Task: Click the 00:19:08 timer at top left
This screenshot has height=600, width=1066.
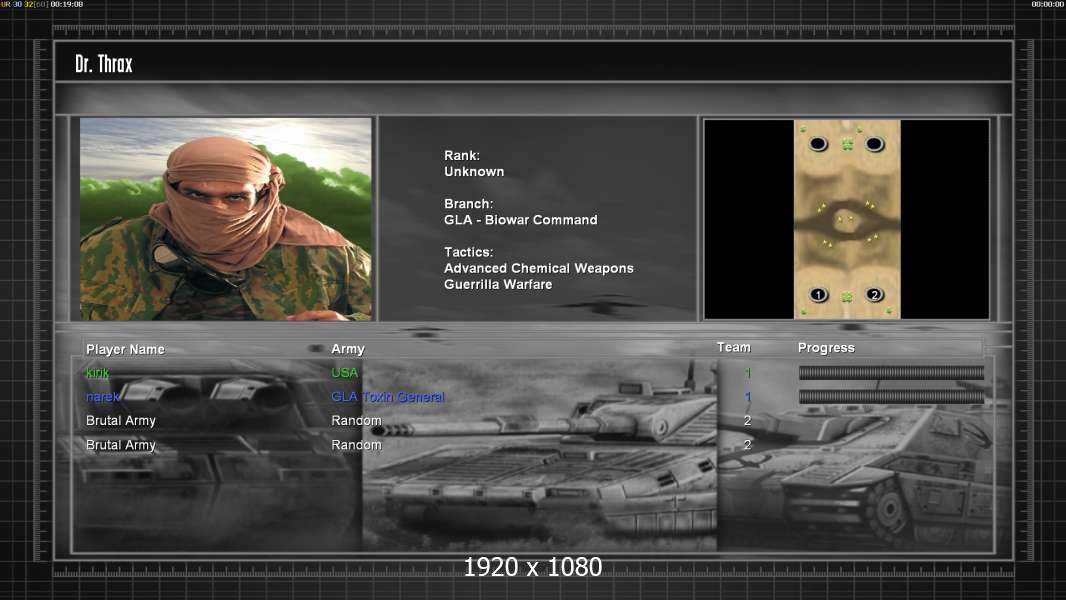Action: 67,4
